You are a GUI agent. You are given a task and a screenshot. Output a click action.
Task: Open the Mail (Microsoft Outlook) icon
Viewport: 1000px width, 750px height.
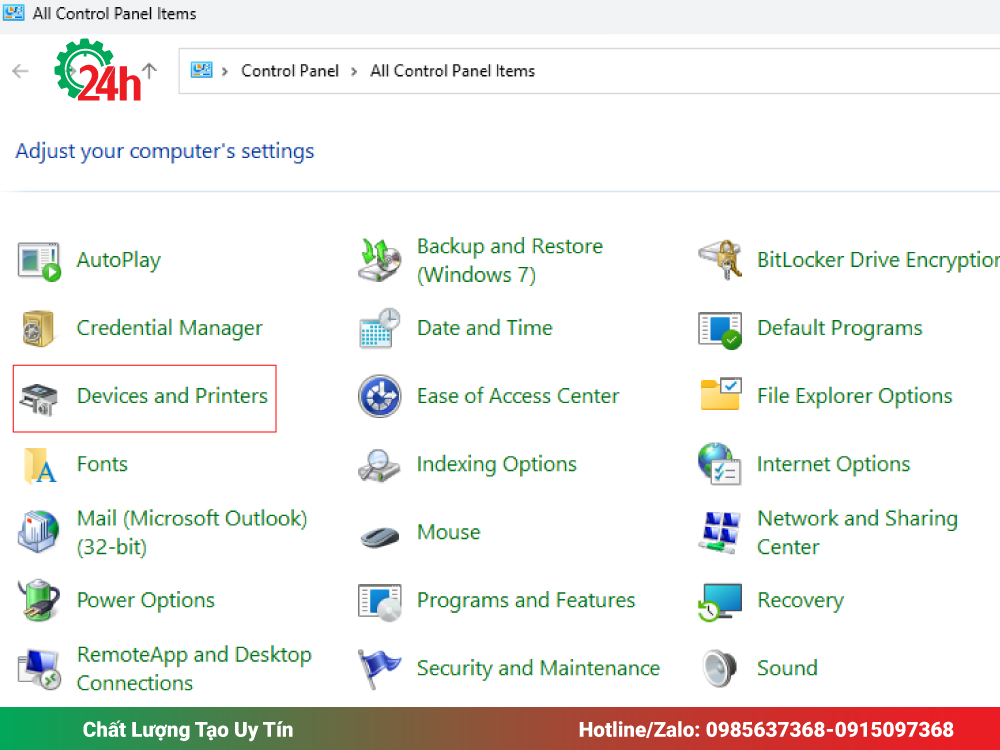click(38, 531)
